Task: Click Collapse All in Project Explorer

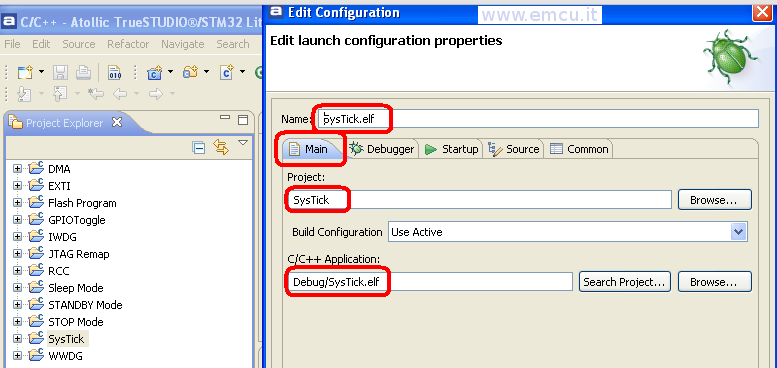Action: point(199,148)
